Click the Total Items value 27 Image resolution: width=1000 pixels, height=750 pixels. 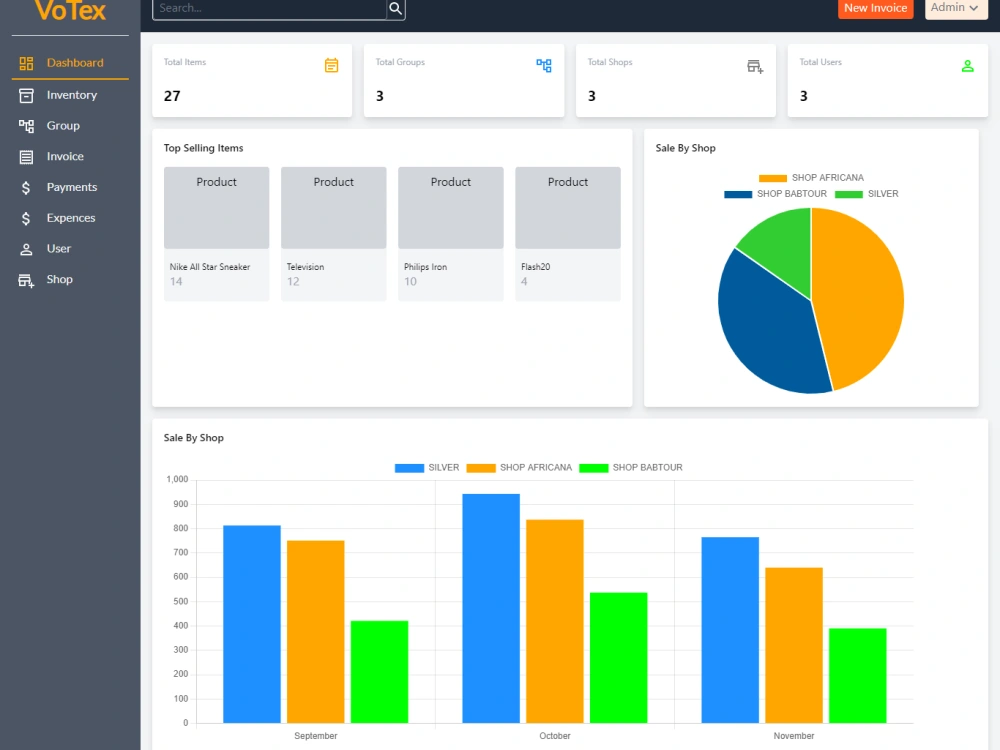click(172, 96)
